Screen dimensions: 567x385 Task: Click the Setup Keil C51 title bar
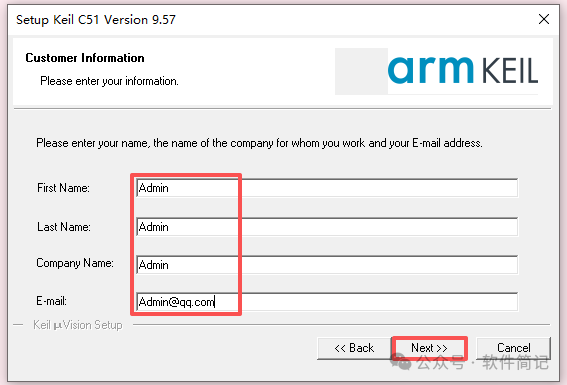click(x=96, y=20)
